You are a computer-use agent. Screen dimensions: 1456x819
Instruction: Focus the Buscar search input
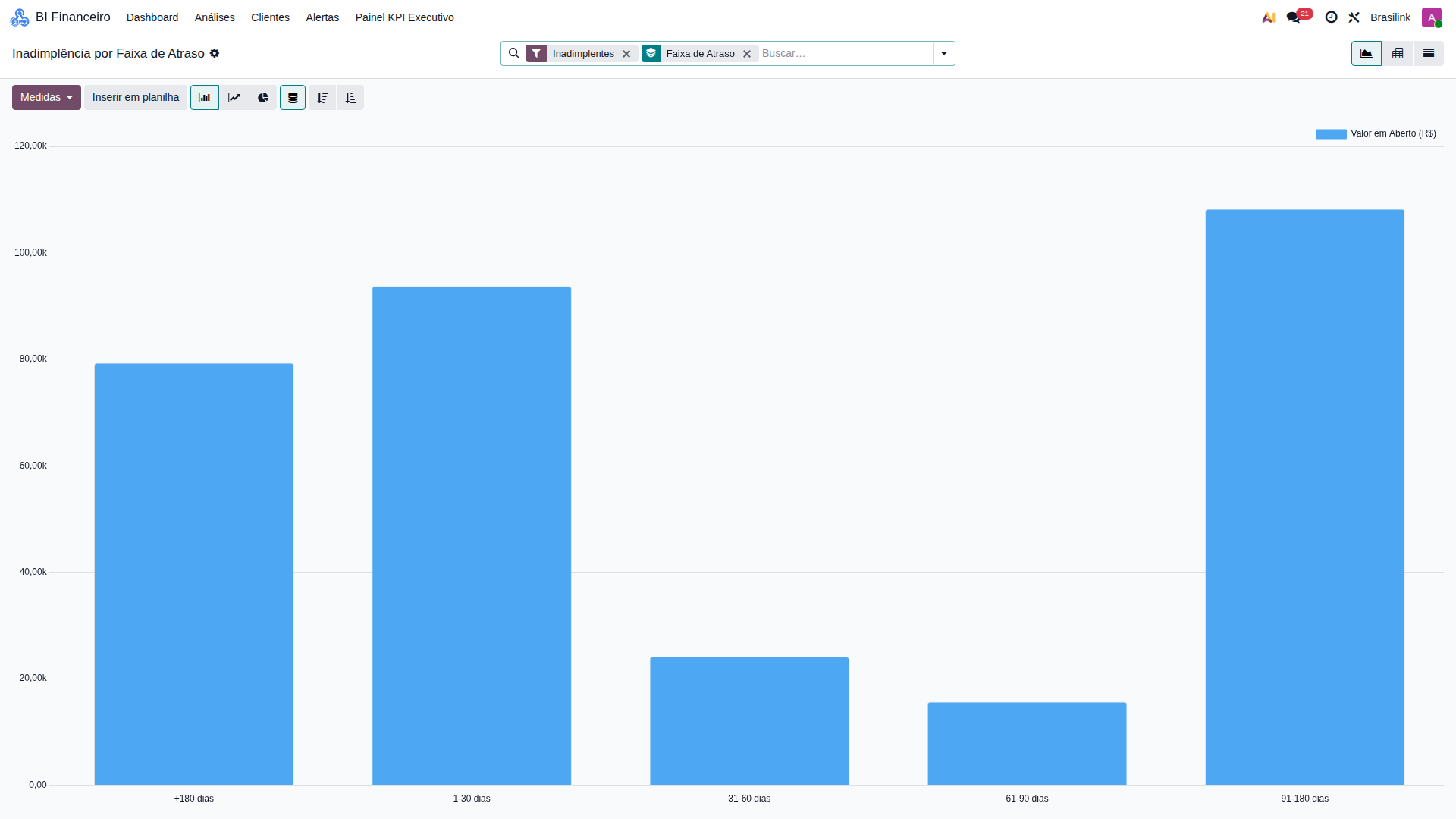846,53
